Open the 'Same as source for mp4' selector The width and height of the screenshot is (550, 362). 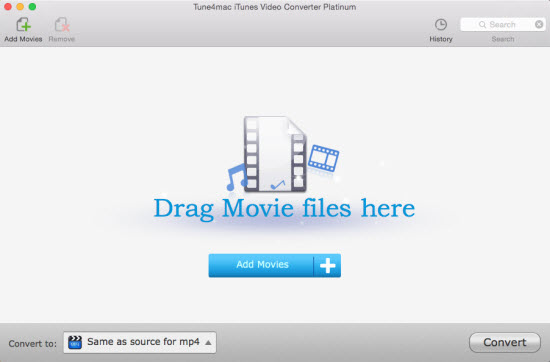click(140, 342)
